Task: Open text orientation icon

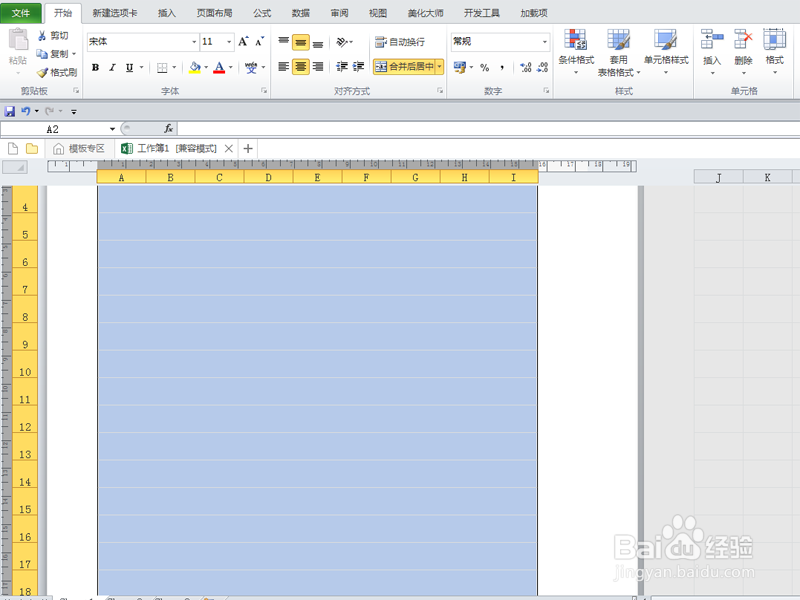Action: 342,42
